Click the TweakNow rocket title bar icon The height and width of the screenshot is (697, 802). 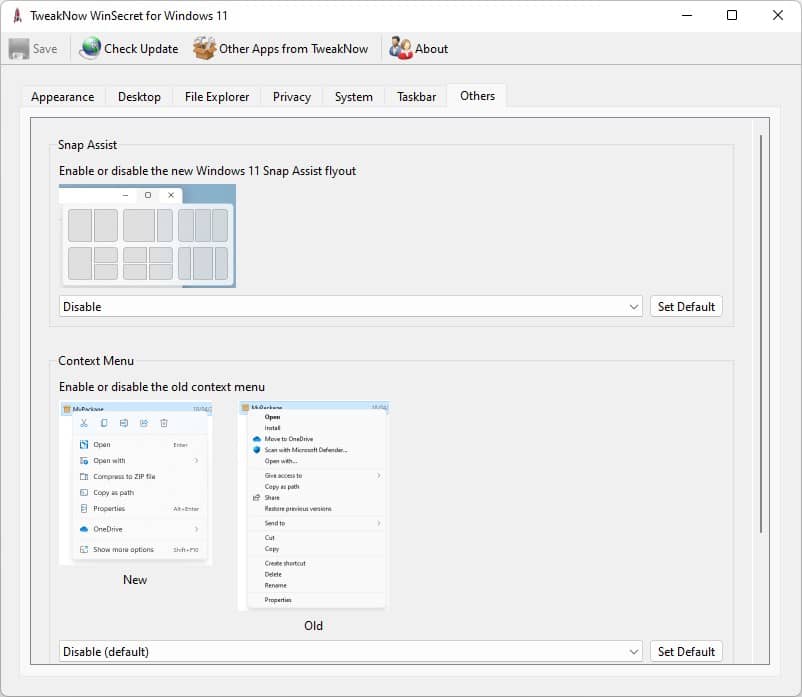[x=17, y=16]
